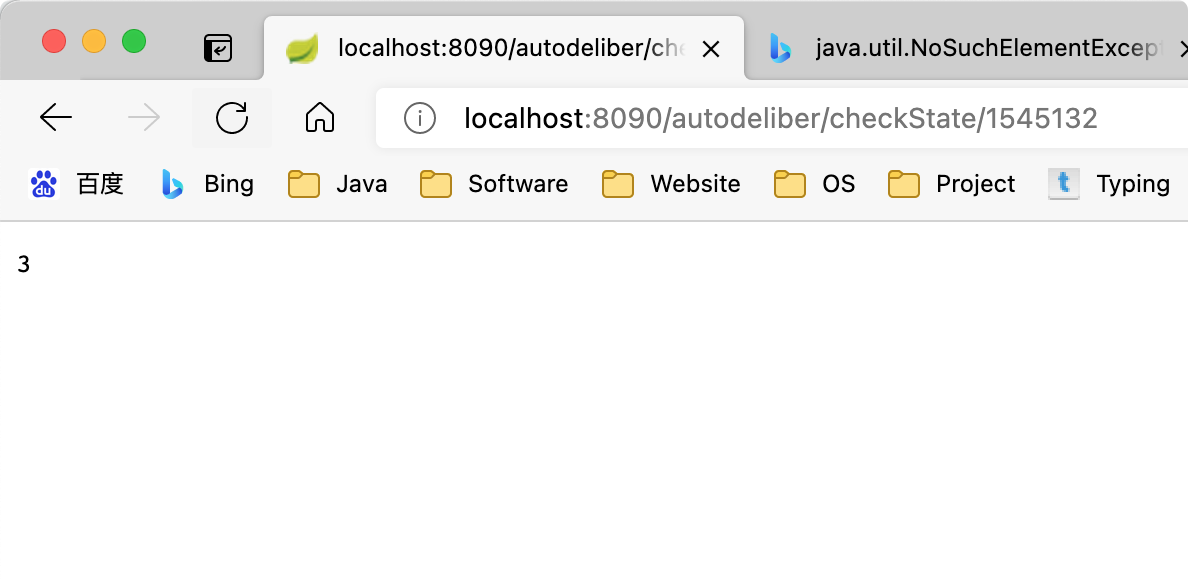Switch to the localhost:8090/autodeliber tab
The height and width of the screenshot is (586, 1188).
pyautogui.click(x=504, y=48)
